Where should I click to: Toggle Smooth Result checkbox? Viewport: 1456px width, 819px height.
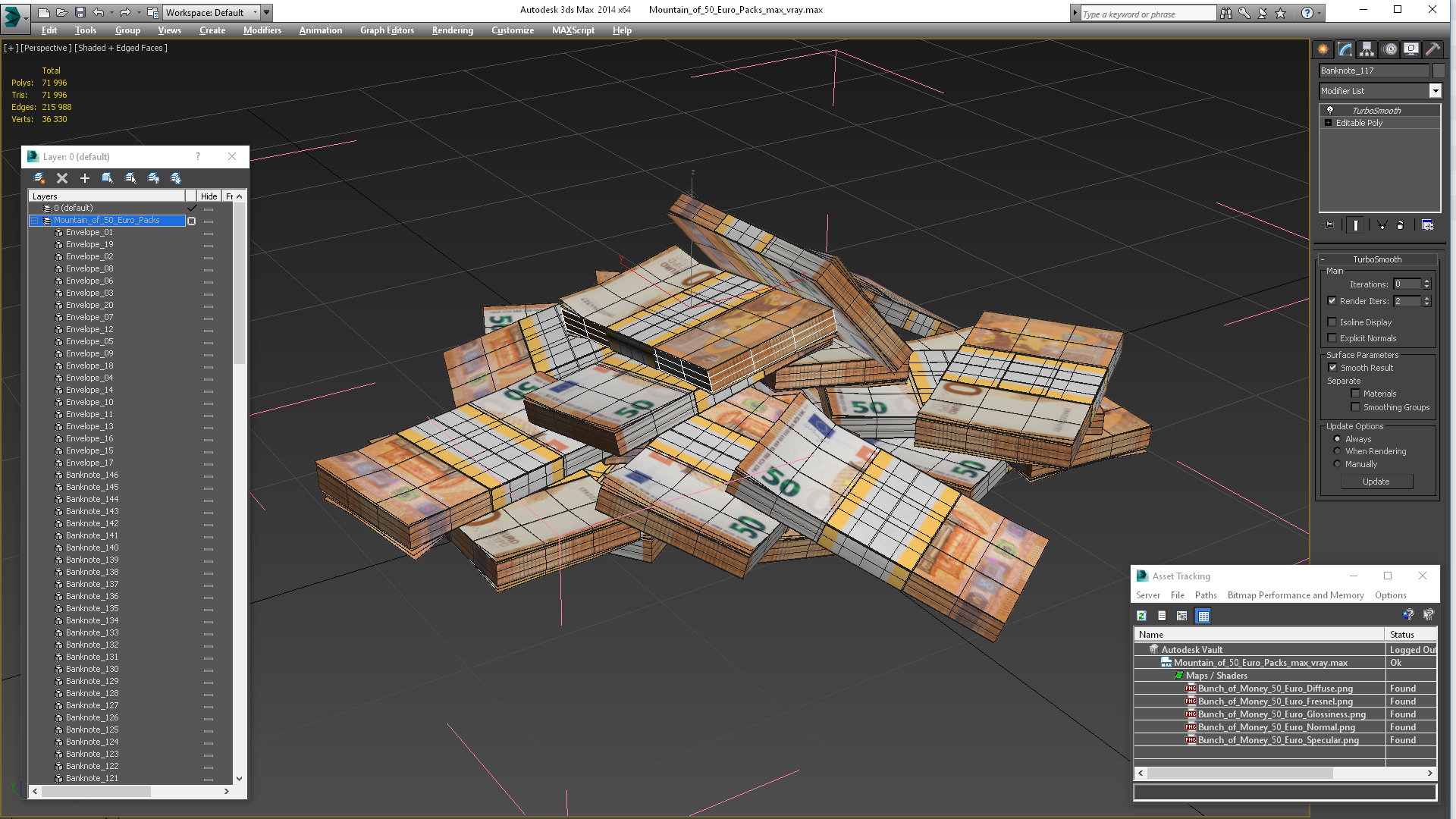[x=1333, y=368]
